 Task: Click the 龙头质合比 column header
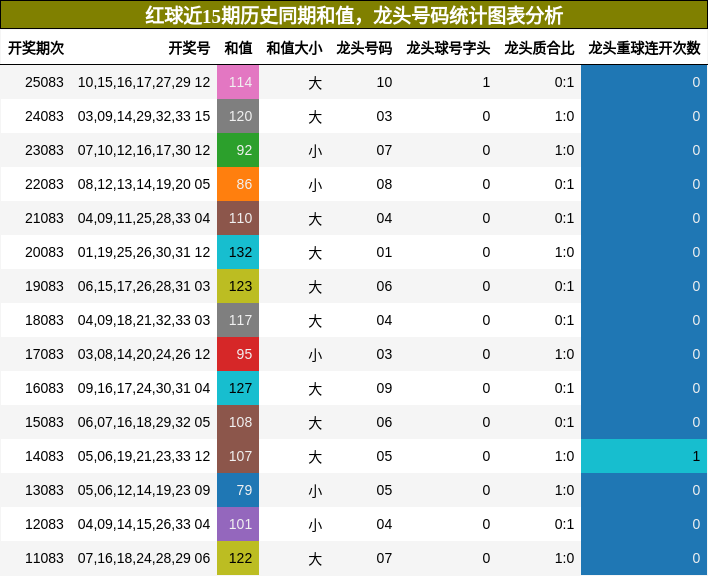[539, 48]
